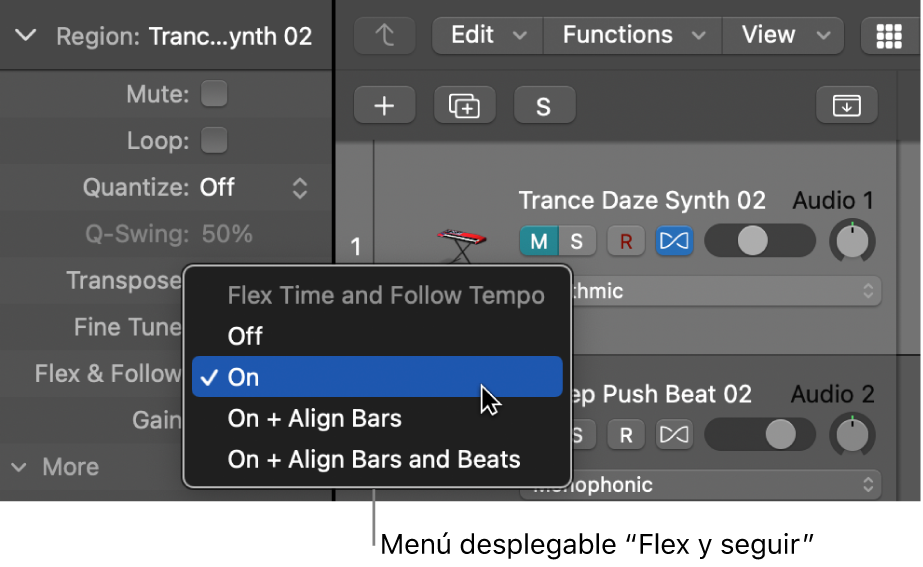
Task: Open the Quantize Off pop-up
Action: (254, 188)
